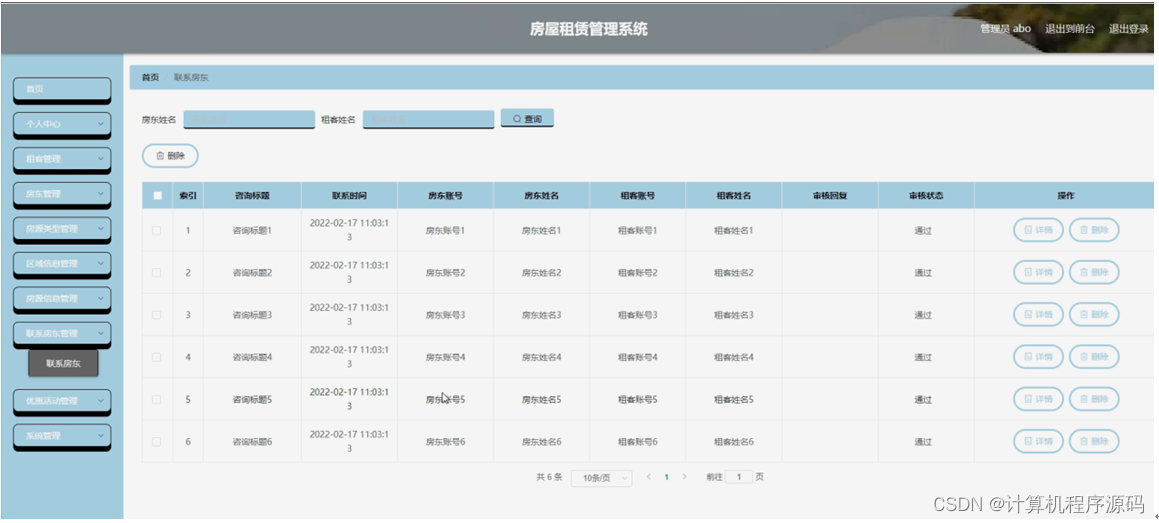Click the 管理员 abo account label
This screenshot has height=523, width=1159.
pos(1005,29)
